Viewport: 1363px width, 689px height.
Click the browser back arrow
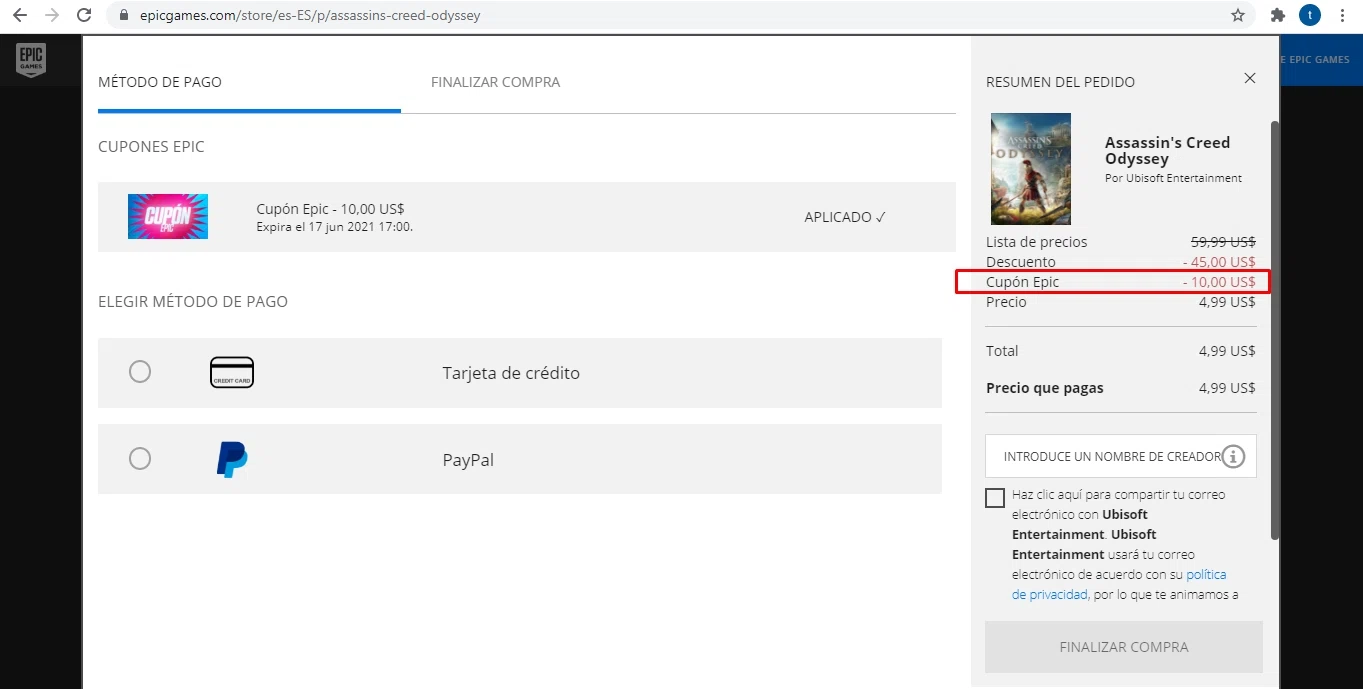[20, 16]
